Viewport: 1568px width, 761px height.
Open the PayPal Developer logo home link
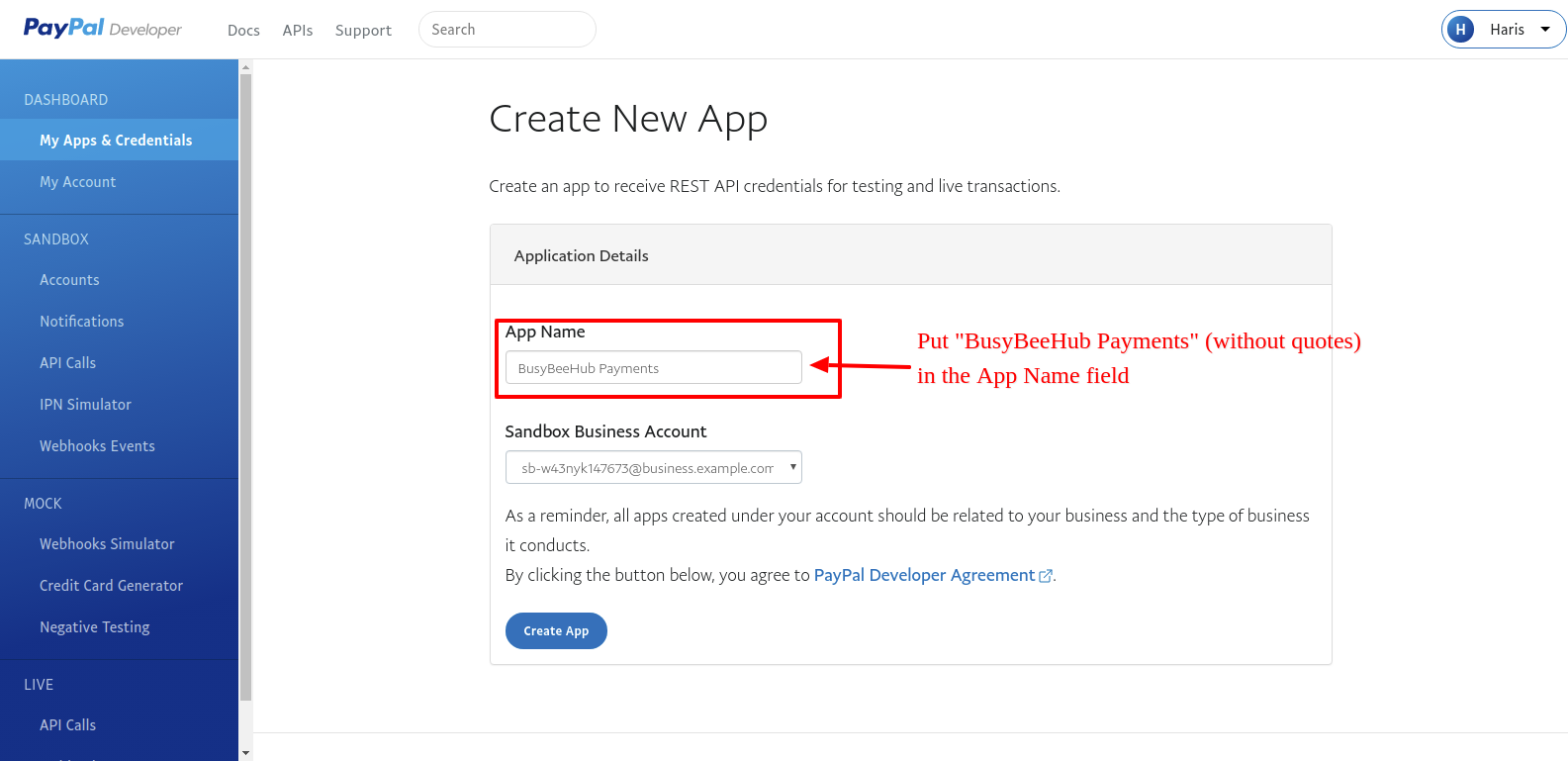[x=103, y=29]
